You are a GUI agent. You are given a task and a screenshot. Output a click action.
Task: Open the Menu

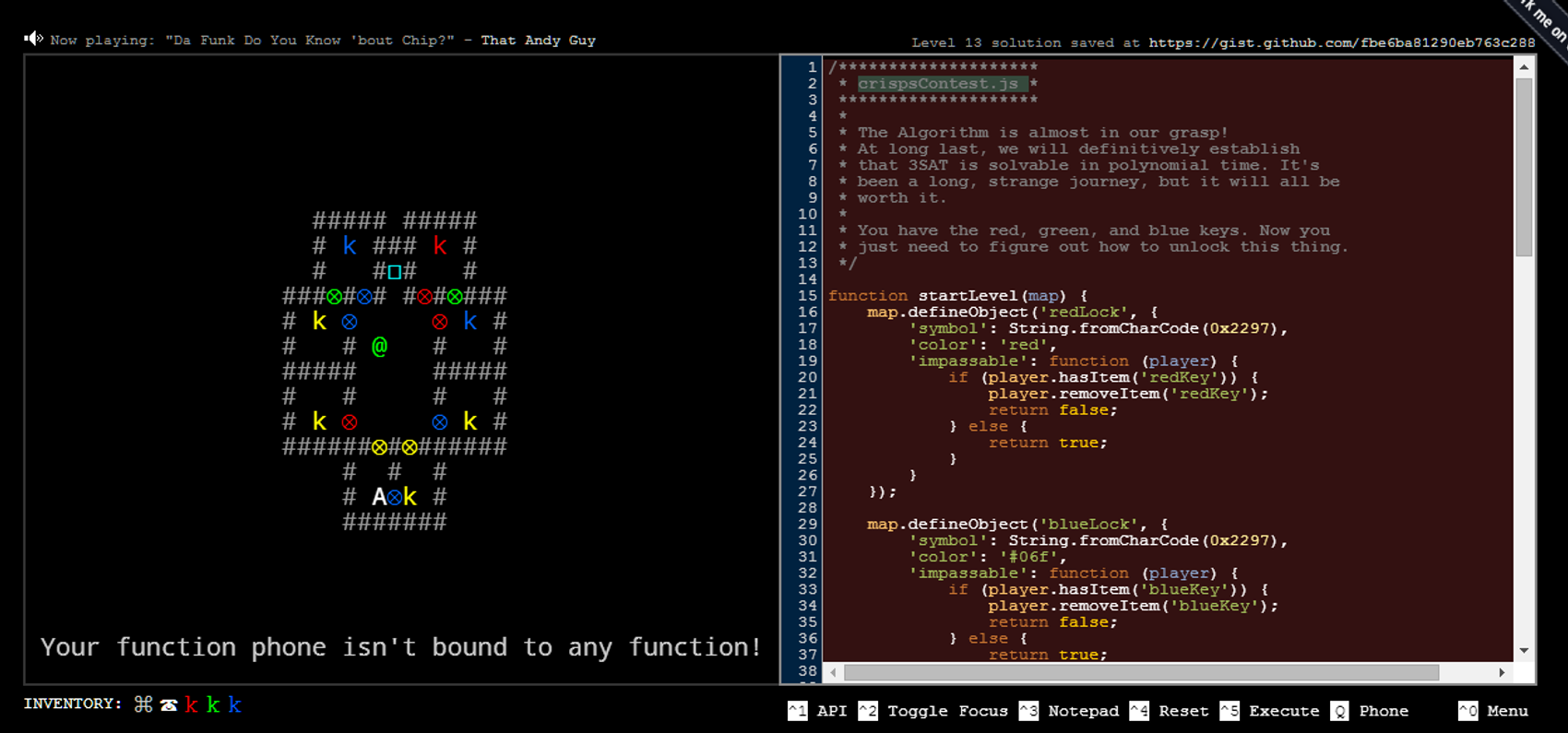coord(1507,711)
